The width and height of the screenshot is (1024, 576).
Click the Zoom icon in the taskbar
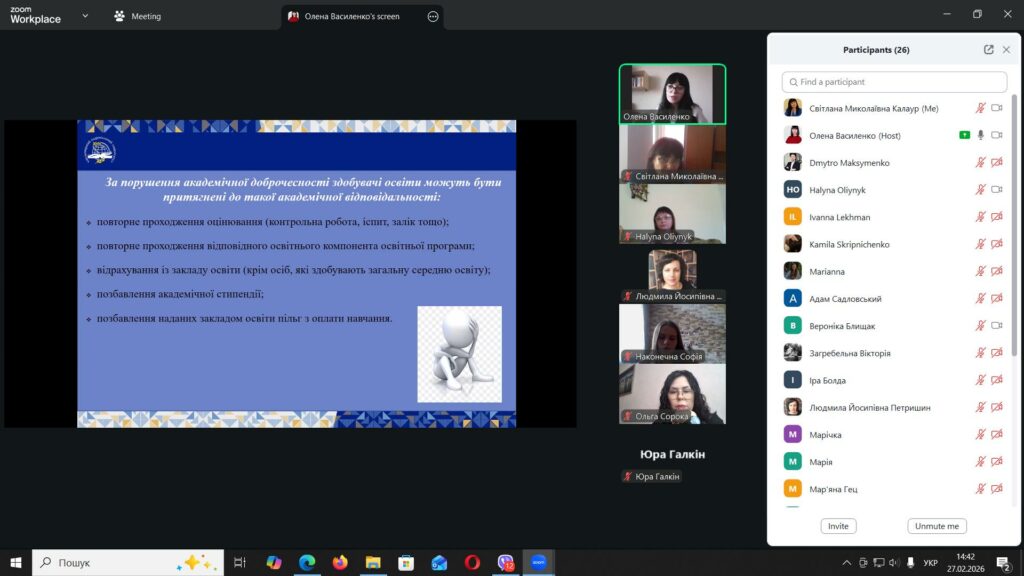coord(539,563)
